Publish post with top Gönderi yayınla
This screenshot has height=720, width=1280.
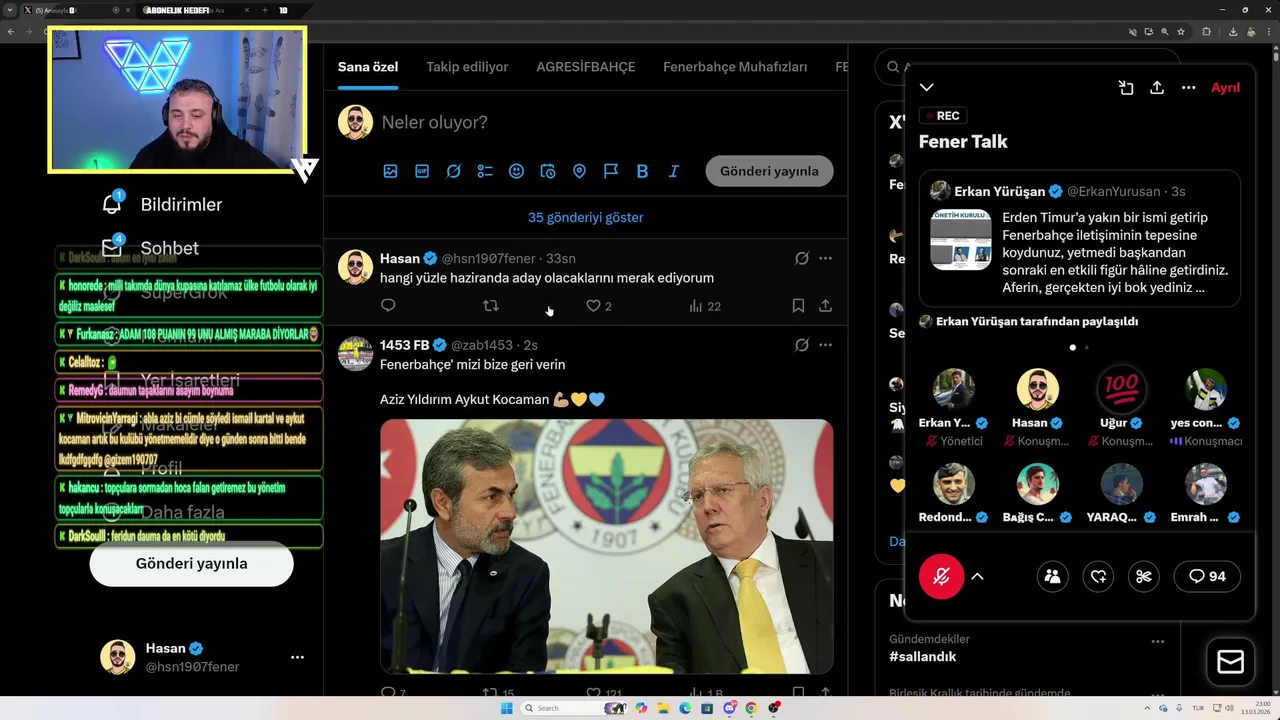pos(769,171)
